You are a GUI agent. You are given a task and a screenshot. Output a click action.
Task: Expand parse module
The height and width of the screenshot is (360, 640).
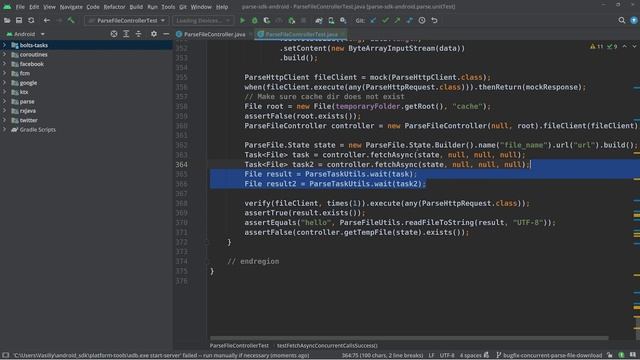tap(4, 102)
